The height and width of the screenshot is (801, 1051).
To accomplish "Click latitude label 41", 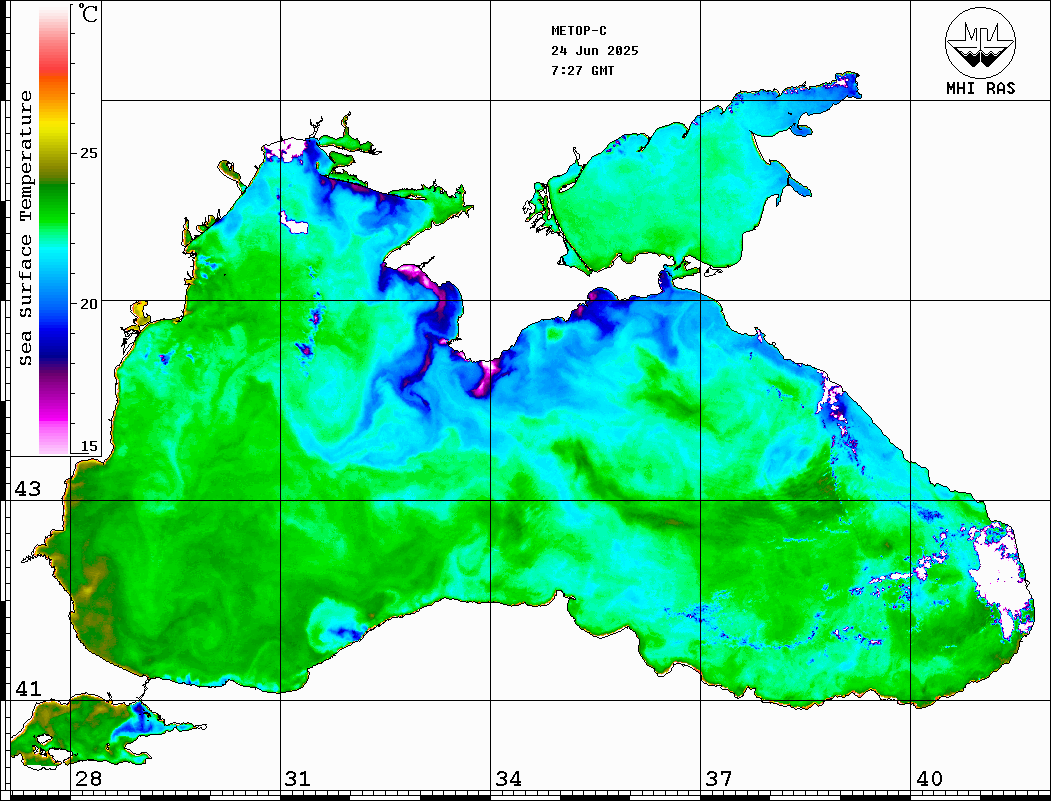I will click(x=28, y=688).
